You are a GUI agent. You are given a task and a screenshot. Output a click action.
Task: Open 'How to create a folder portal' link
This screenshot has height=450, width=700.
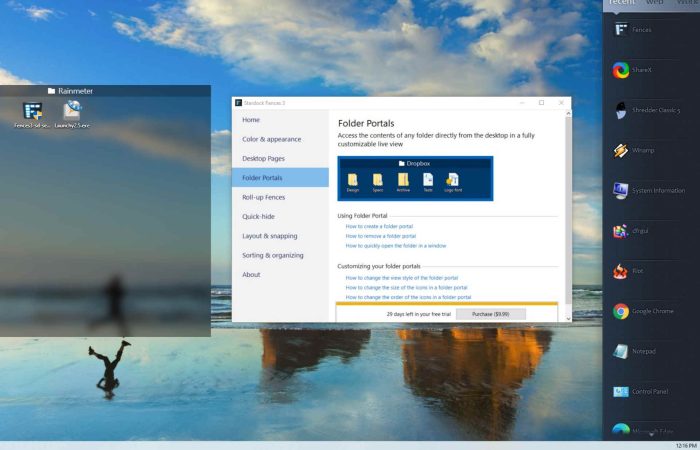pos(379,226)
